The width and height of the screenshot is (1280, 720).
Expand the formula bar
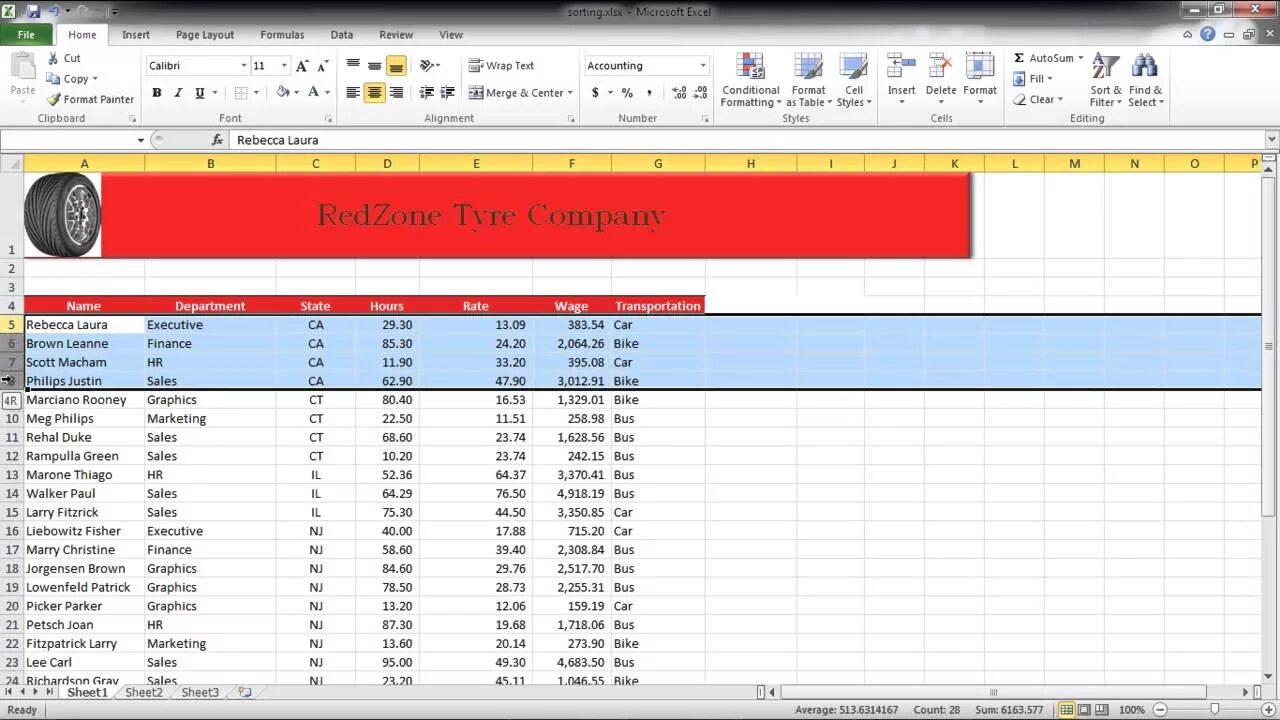(1271, 140)
